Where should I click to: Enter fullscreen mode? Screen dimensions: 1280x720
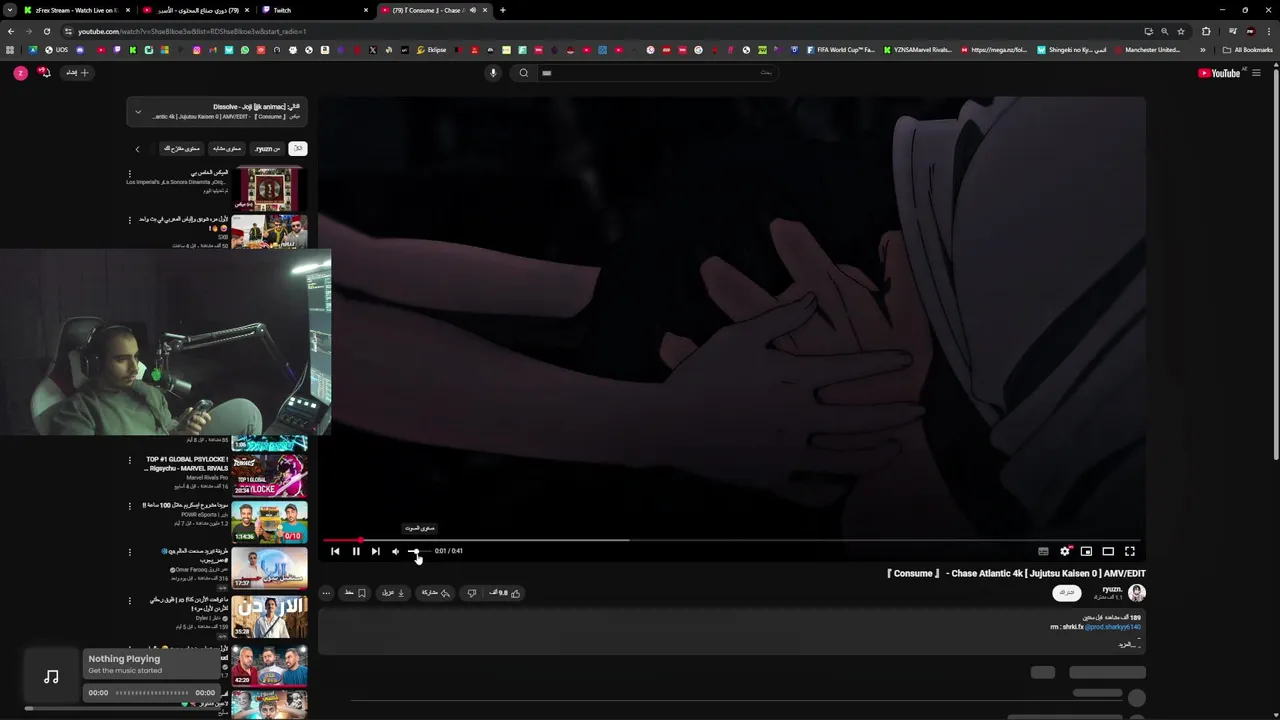(x=1130, y=551)
